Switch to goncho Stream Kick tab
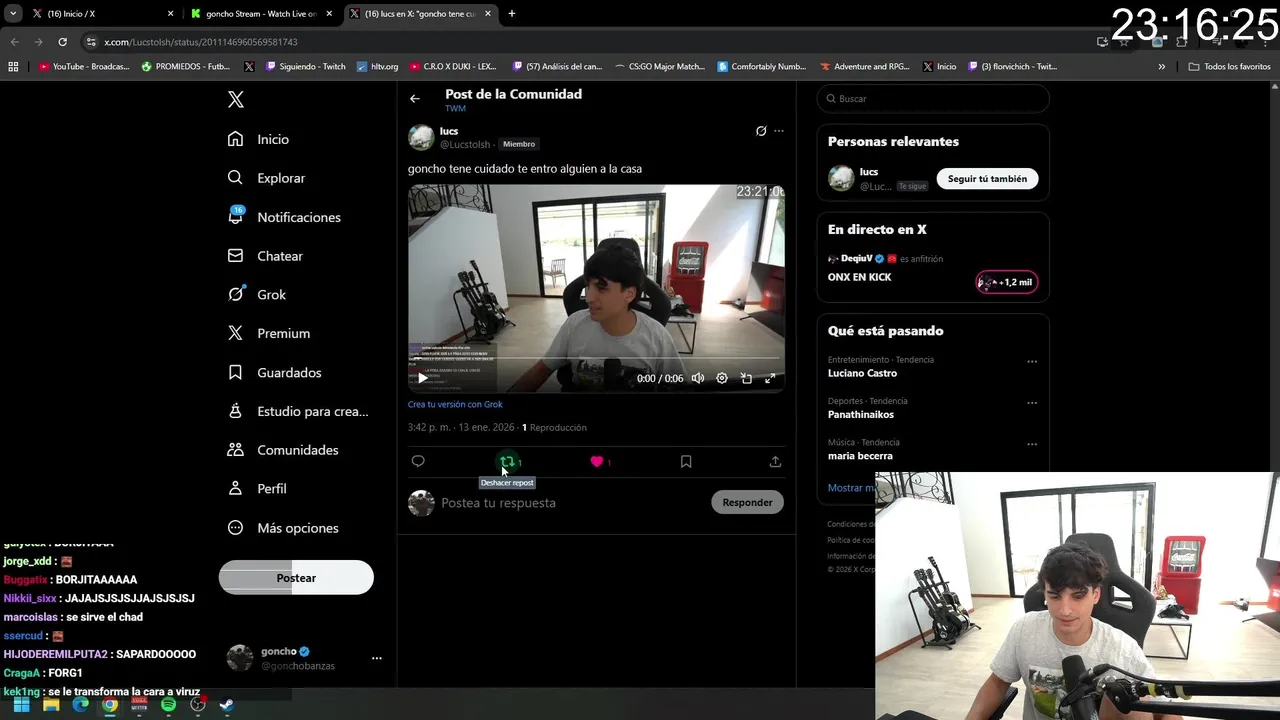The width and height of the screenshot is (1280, 720). [260, 14]
